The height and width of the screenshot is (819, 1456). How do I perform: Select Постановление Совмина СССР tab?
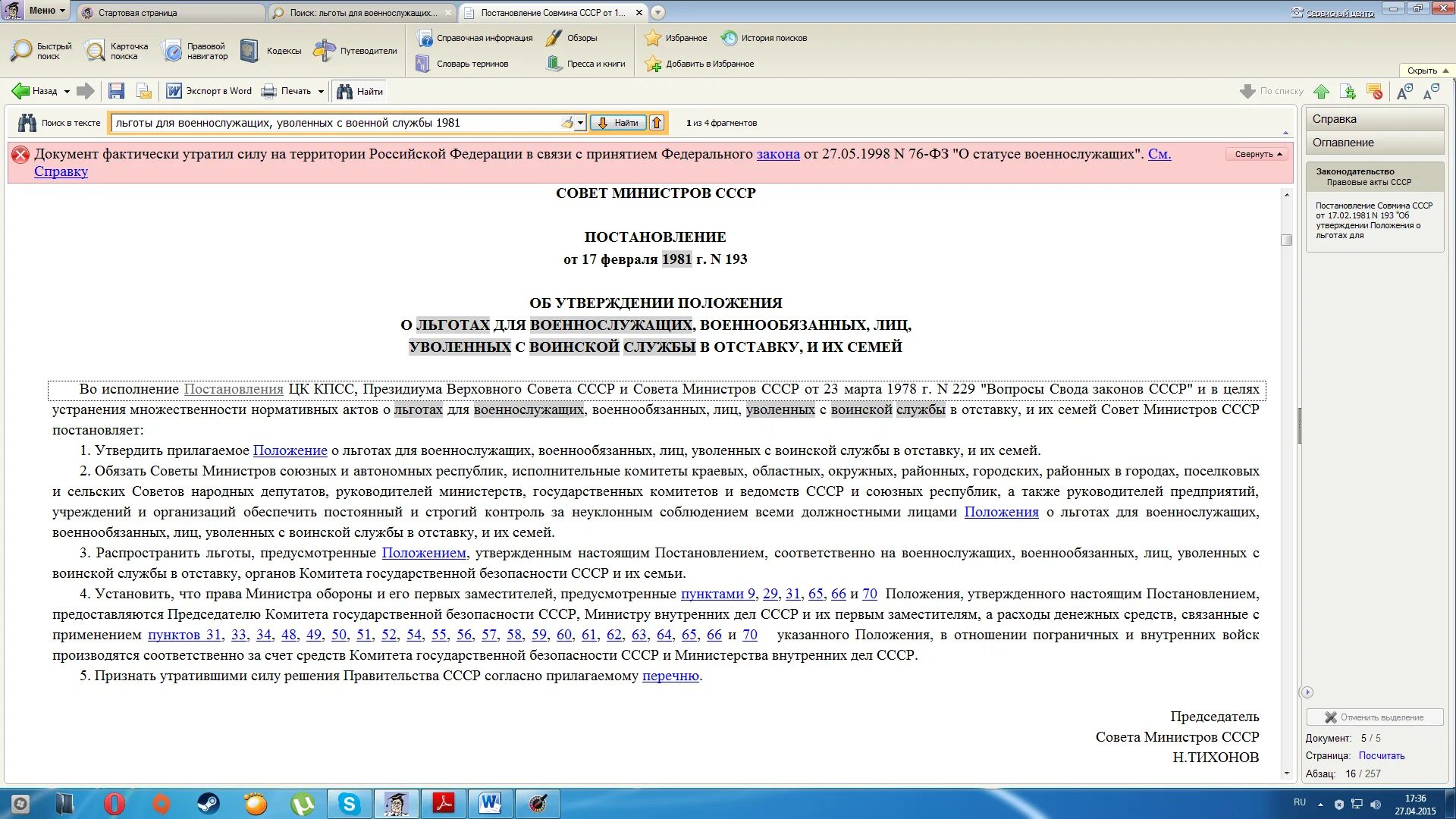[x=554, y=13]
